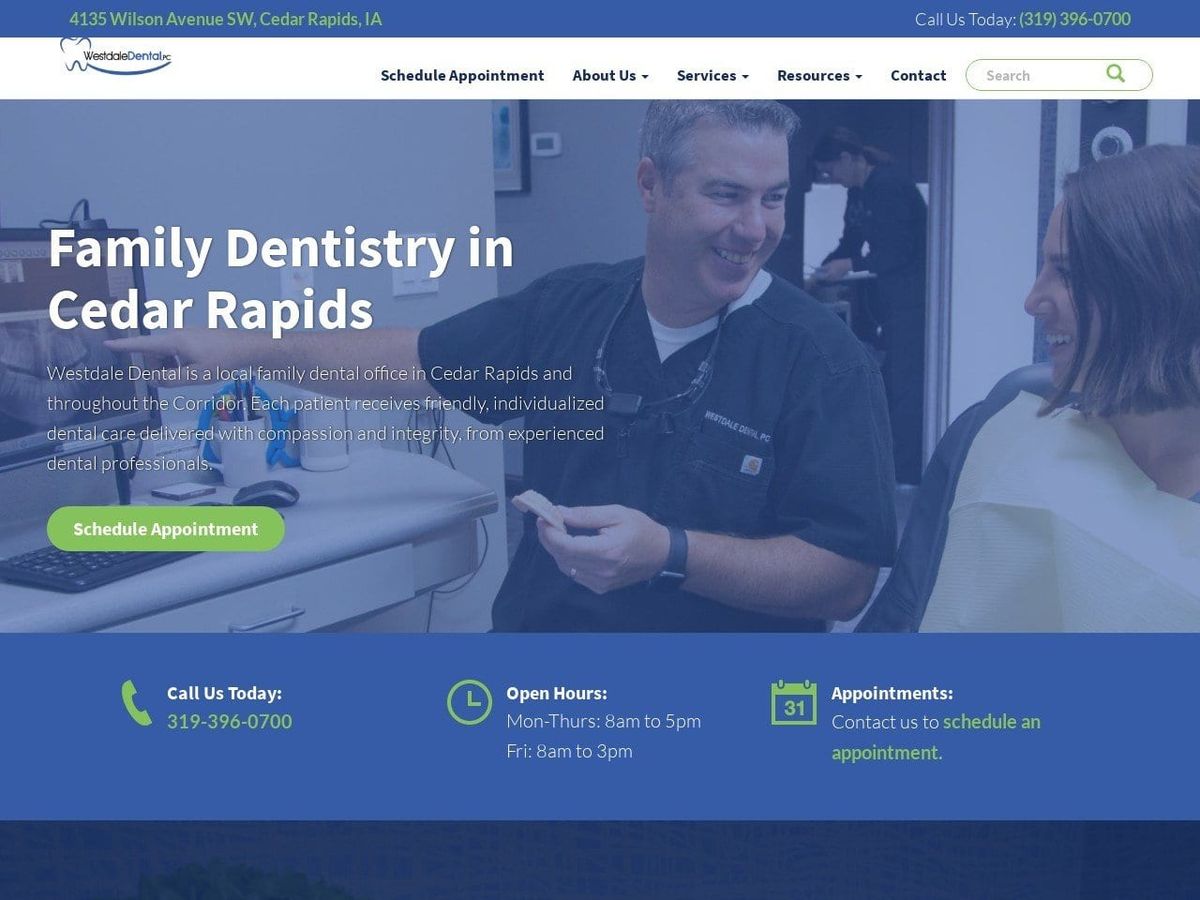
Task: Click the Westdale Dental description paragraph
Action: (326, 418)
